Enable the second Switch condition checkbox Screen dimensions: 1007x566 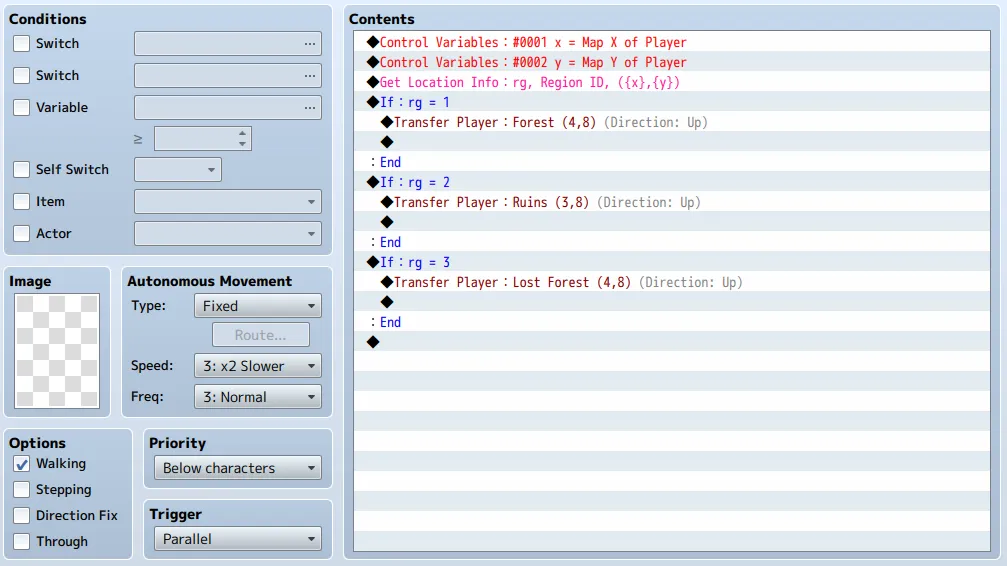point(21,76)
